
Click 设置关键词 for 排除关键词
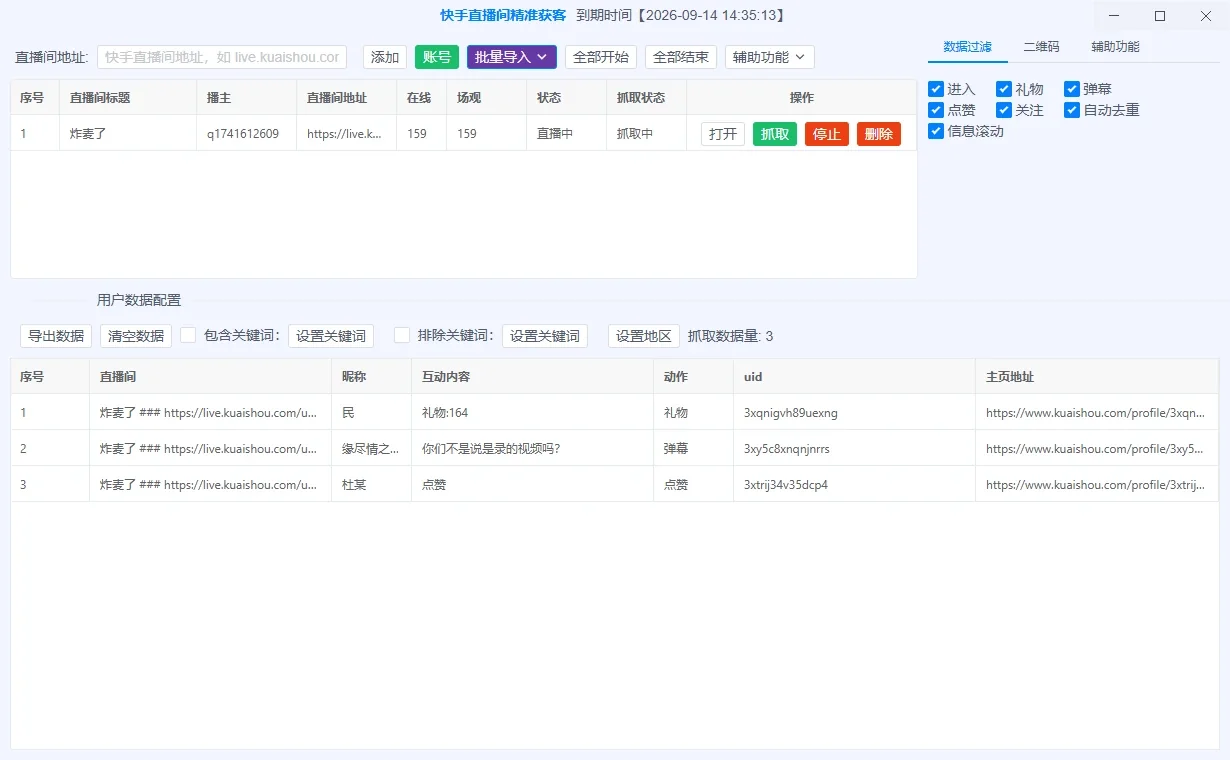[x=545, y=336]
